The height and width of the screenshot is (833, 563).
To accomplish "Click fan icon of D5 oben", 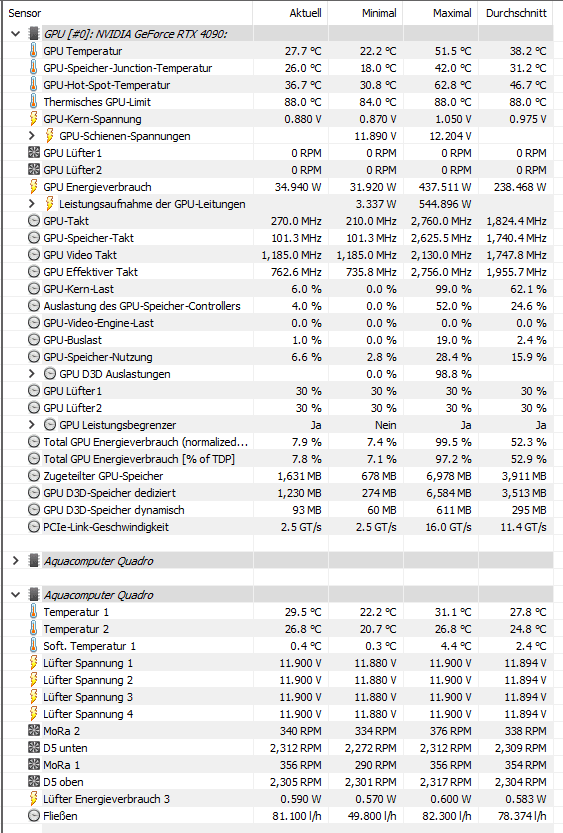I will [x=33, y=782].
